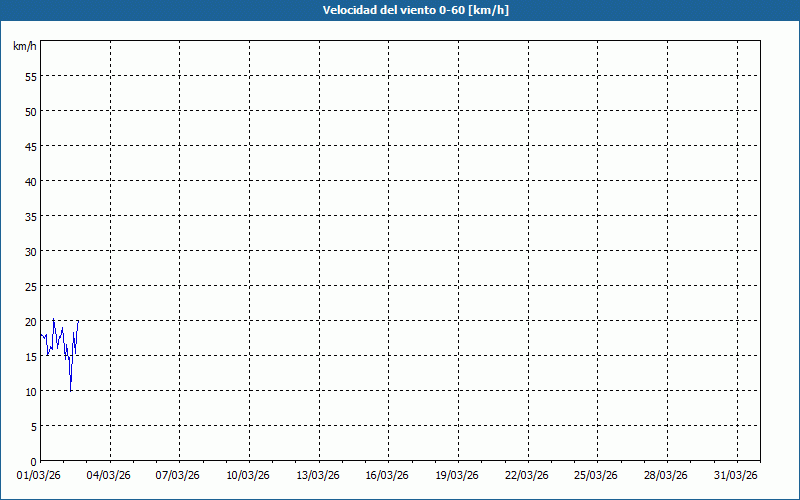Click the km/h unit label on the y-axis
Viewport: 800px width, 500px height.
25,46
